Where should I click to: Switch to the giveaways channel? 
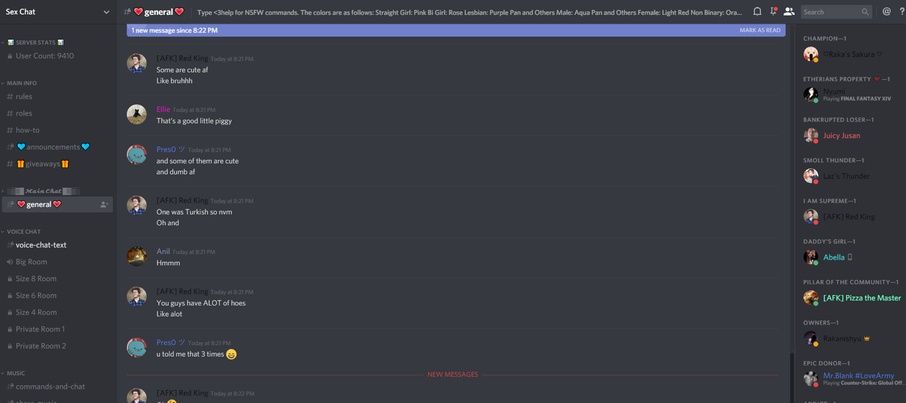coord(42,164)
